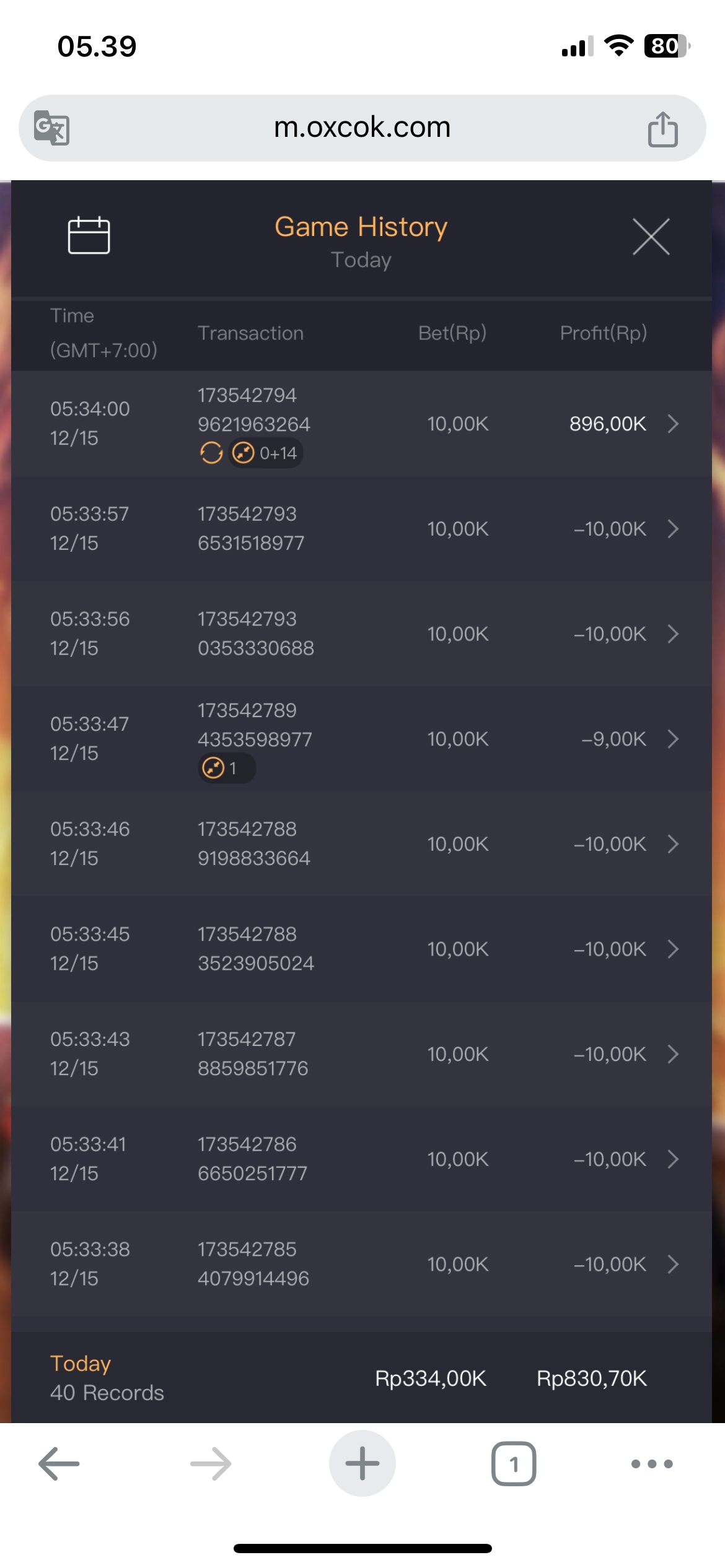Tap the Today 40 Records summary
This screenshot has height=1568, width=725.
[107, 1378]
